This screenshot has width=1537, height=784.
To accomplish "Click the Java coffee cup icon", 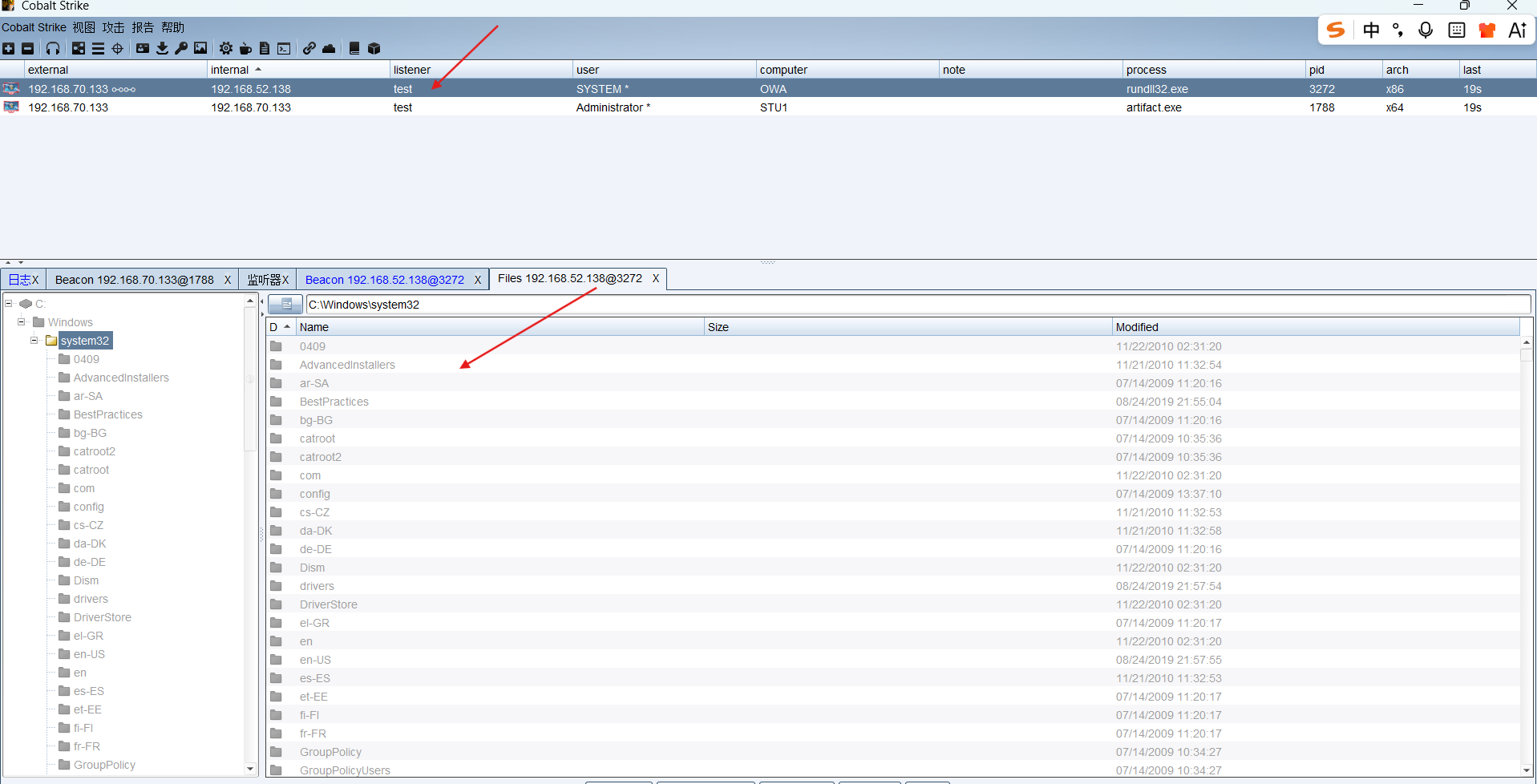I will pos(245,49).
